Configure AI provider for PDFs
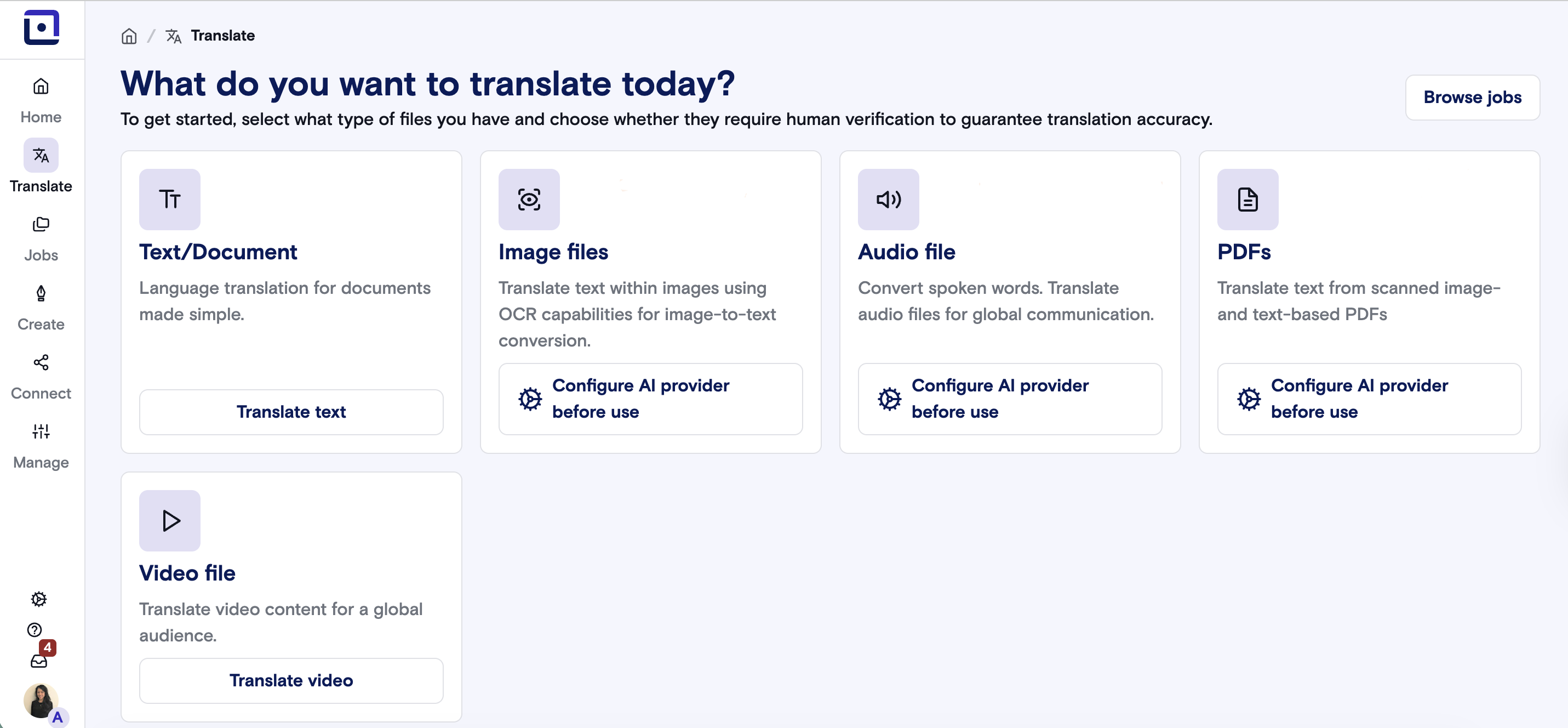 (1369, 399)
